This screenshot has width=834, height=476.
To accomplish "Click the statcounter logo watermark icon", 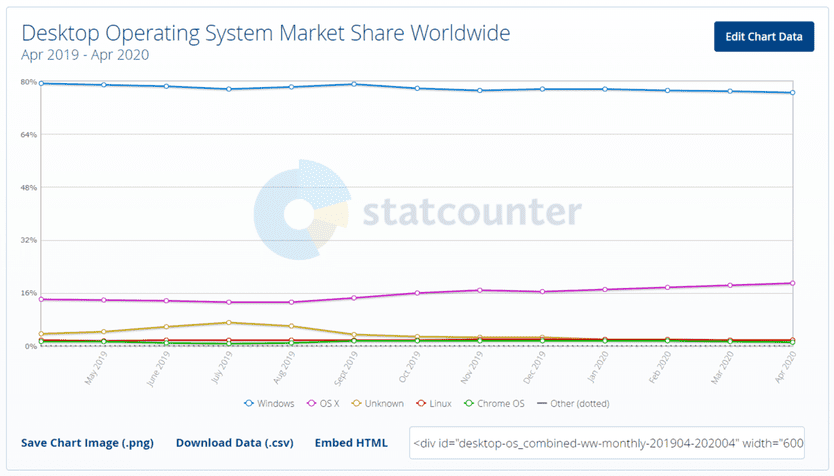I will [294, 212].
